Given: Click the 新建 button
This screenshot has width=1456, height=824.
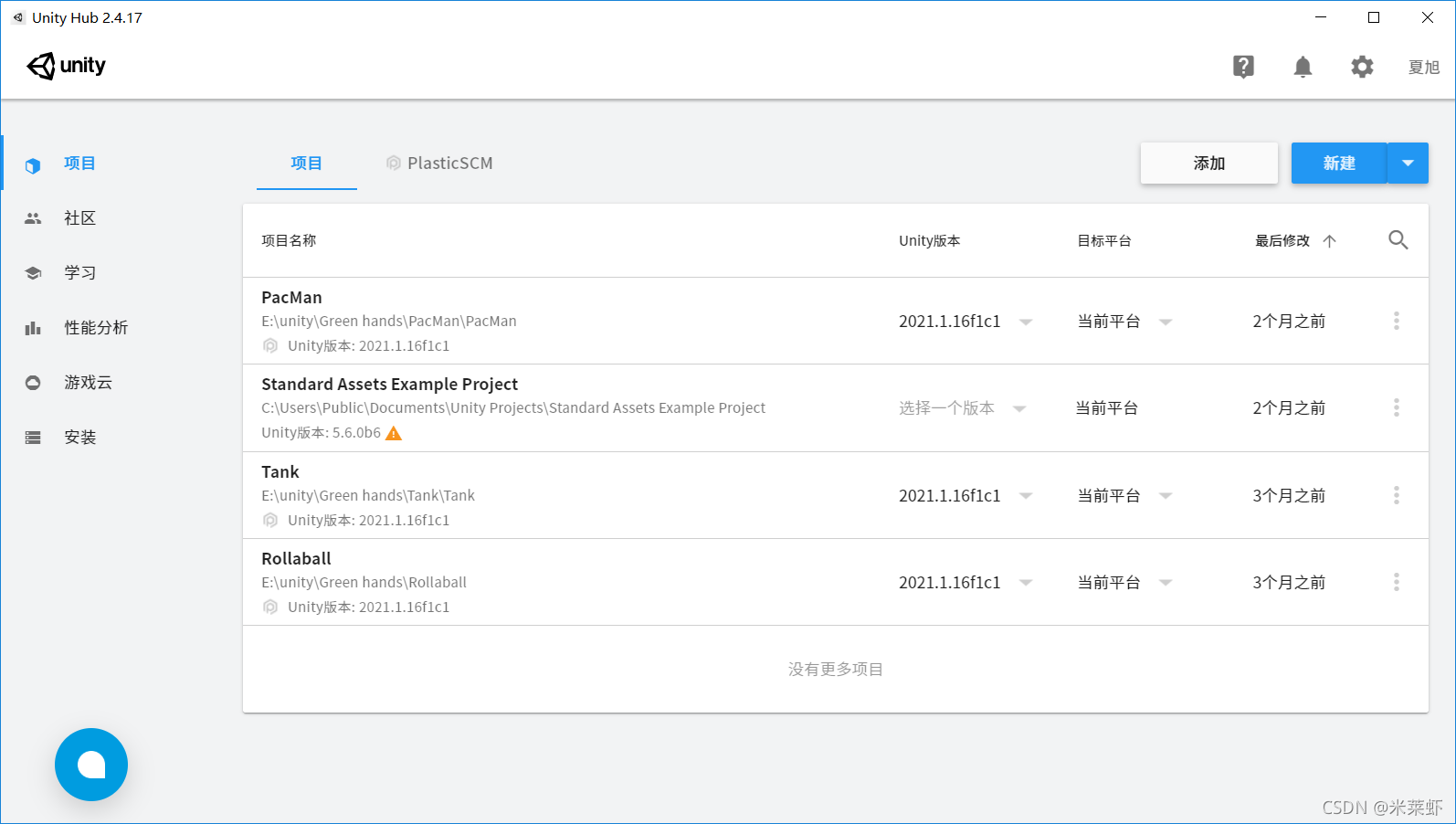Looking at the screenshot, I should tap(1339, 163).
